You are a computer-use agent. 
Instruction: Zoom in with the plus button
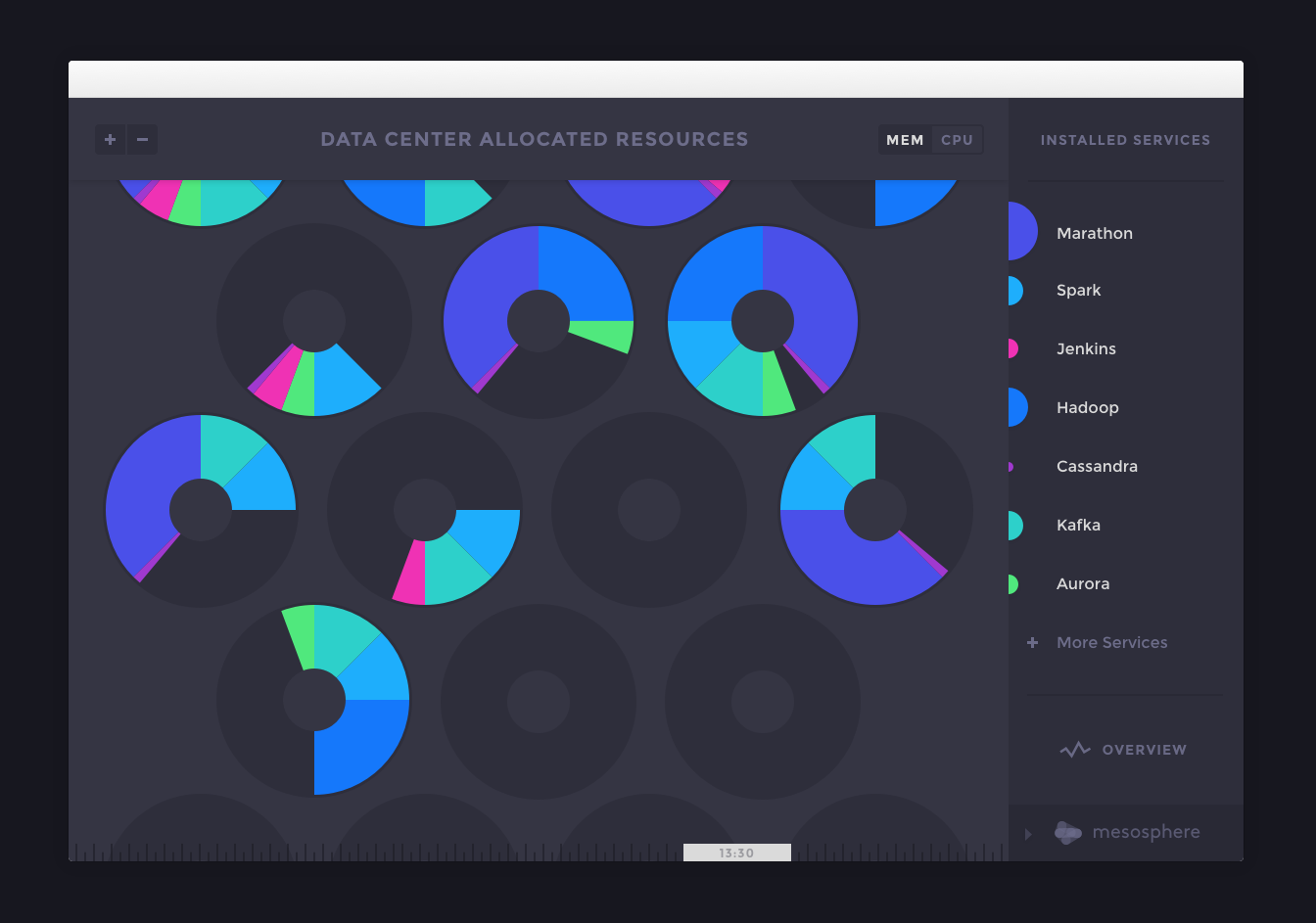111,140
